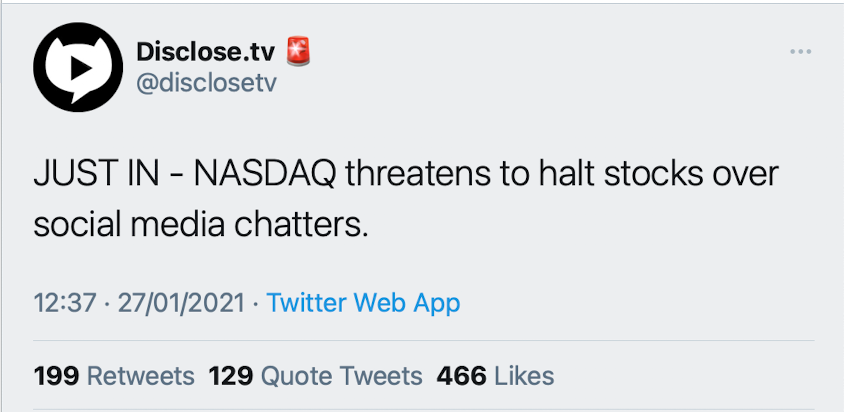View the 129 Quote Tweets list
844x412 pixels.
tap(315, 376)
